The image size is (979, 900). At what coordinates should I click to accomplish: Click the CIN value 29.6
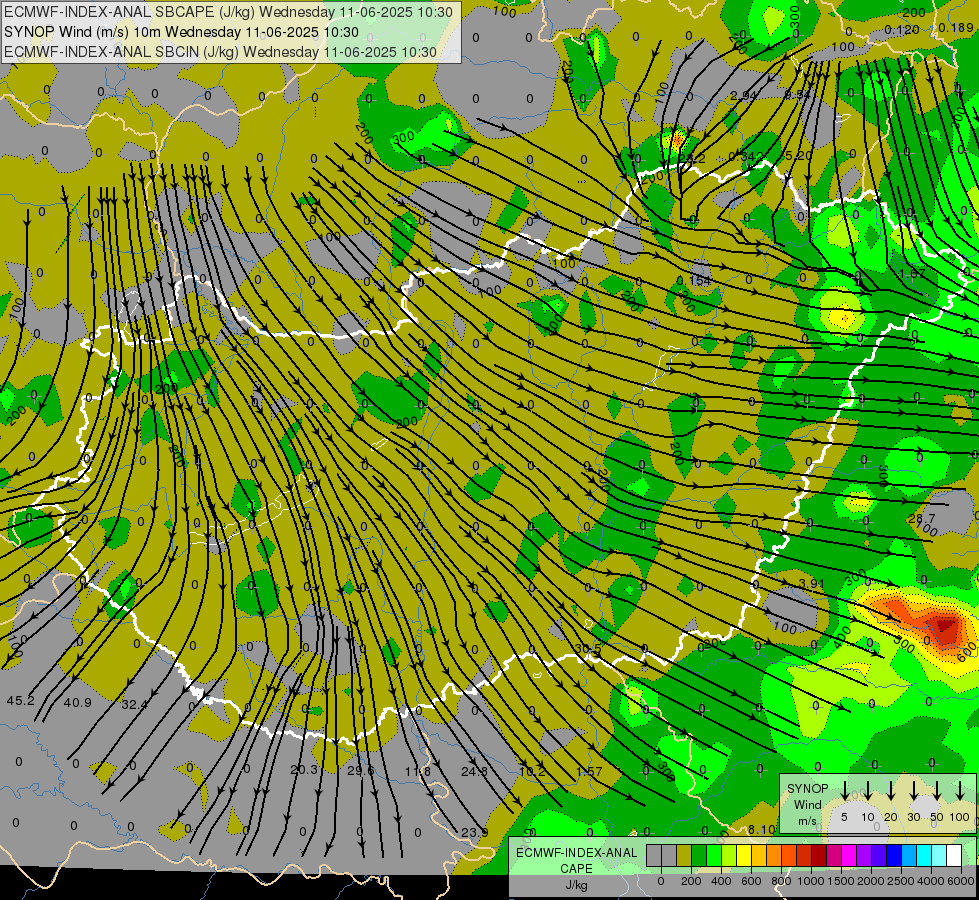361,771
